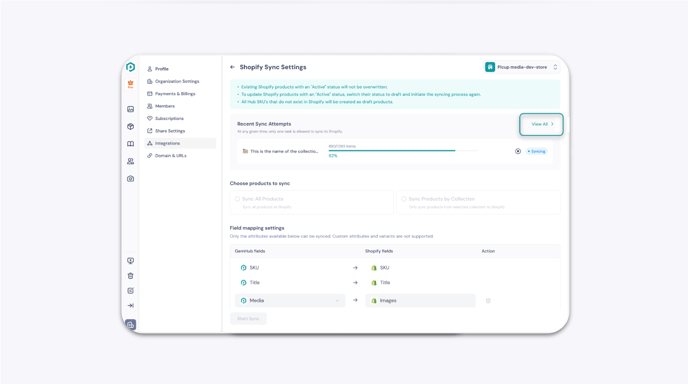This screenshot has height=384, width=688.
Task: Click the Syncing status badge
Action: click(x=537, y=151)
